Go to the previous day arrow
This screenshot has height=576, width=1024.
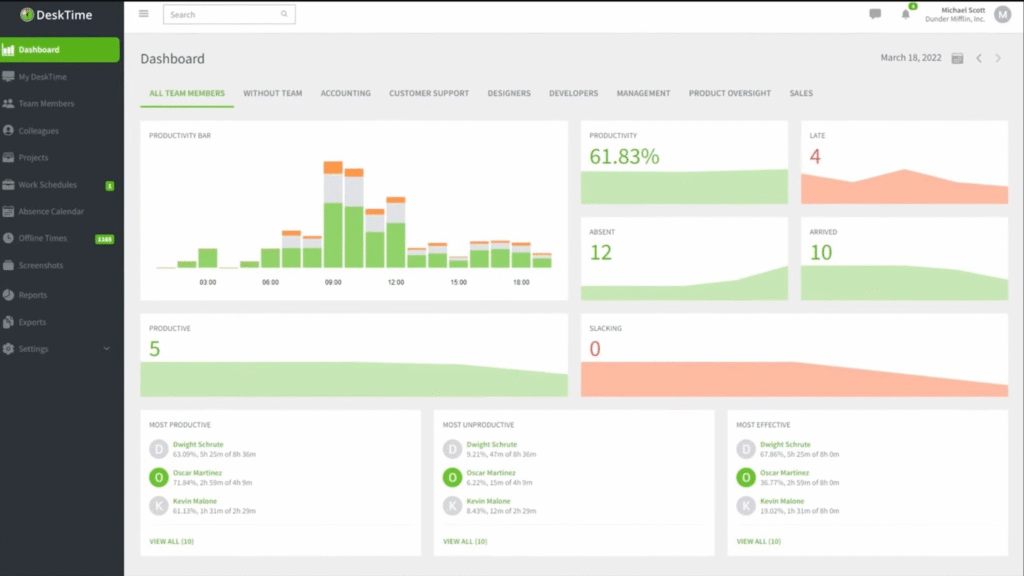[x=979, y=59]
